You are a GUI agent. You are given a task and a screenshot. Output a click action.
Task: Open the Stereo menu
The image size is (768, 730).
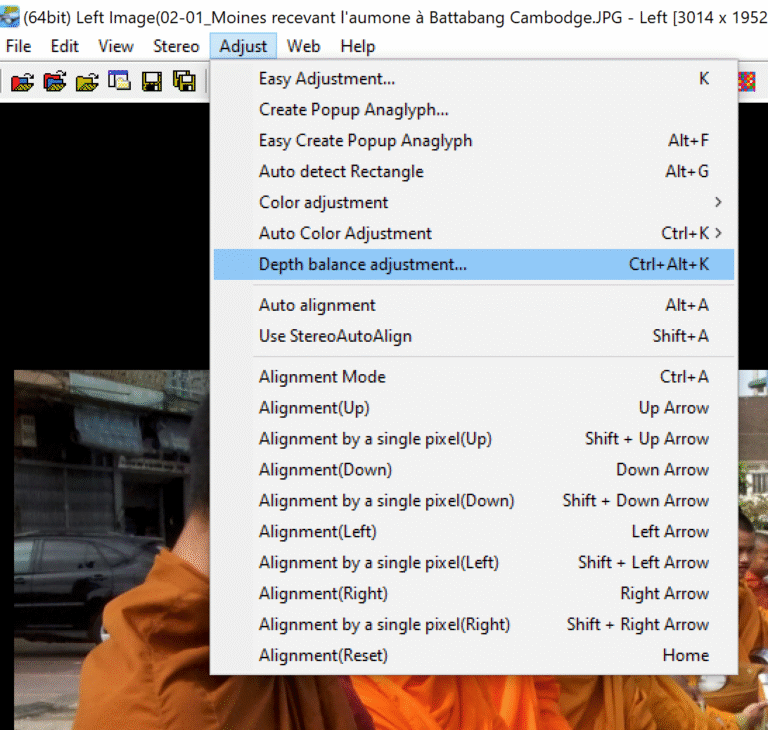(176, 46)
